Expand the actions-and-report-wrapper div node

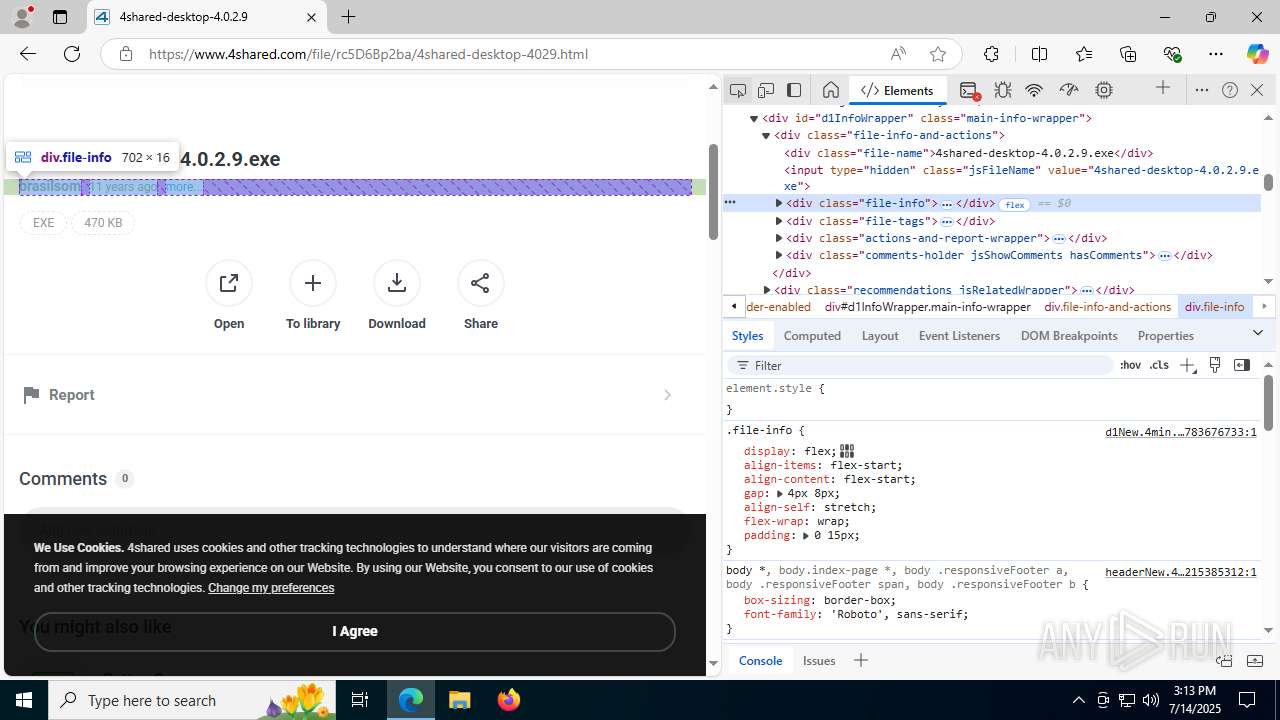(x=779, y=238)
